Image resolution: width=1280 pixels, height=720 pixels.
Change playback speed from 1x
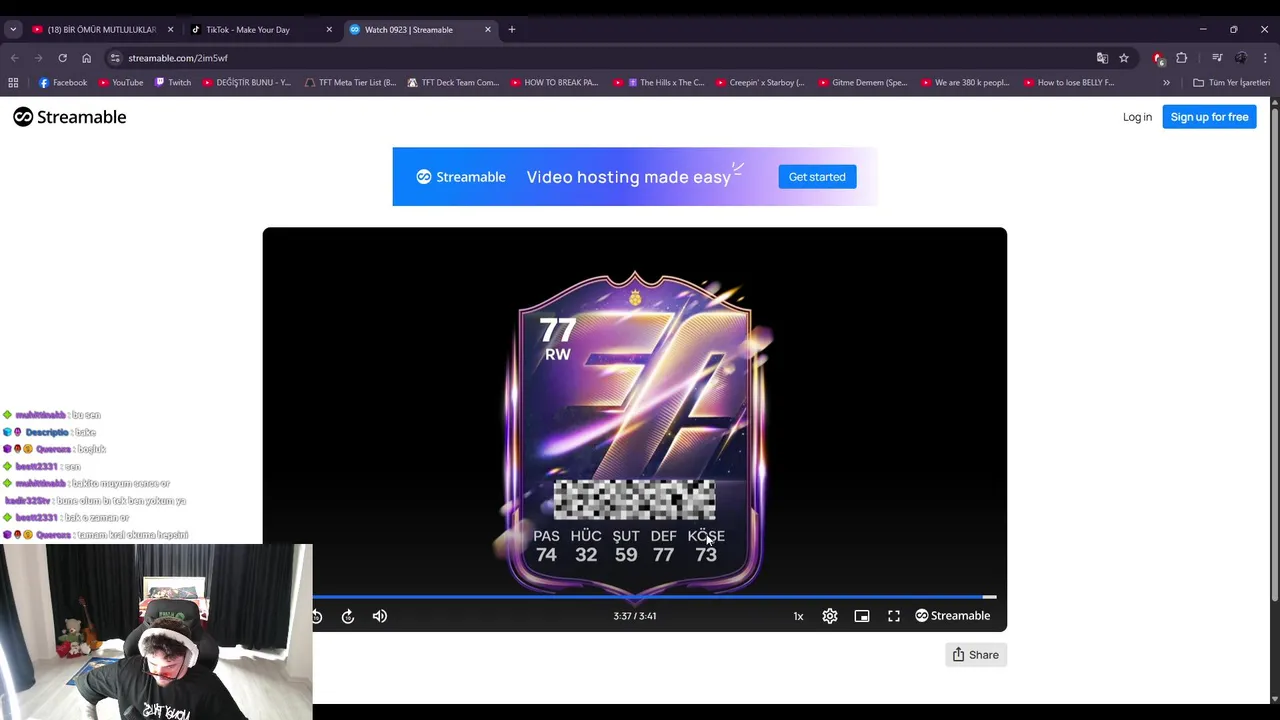(x=798, y=616)
